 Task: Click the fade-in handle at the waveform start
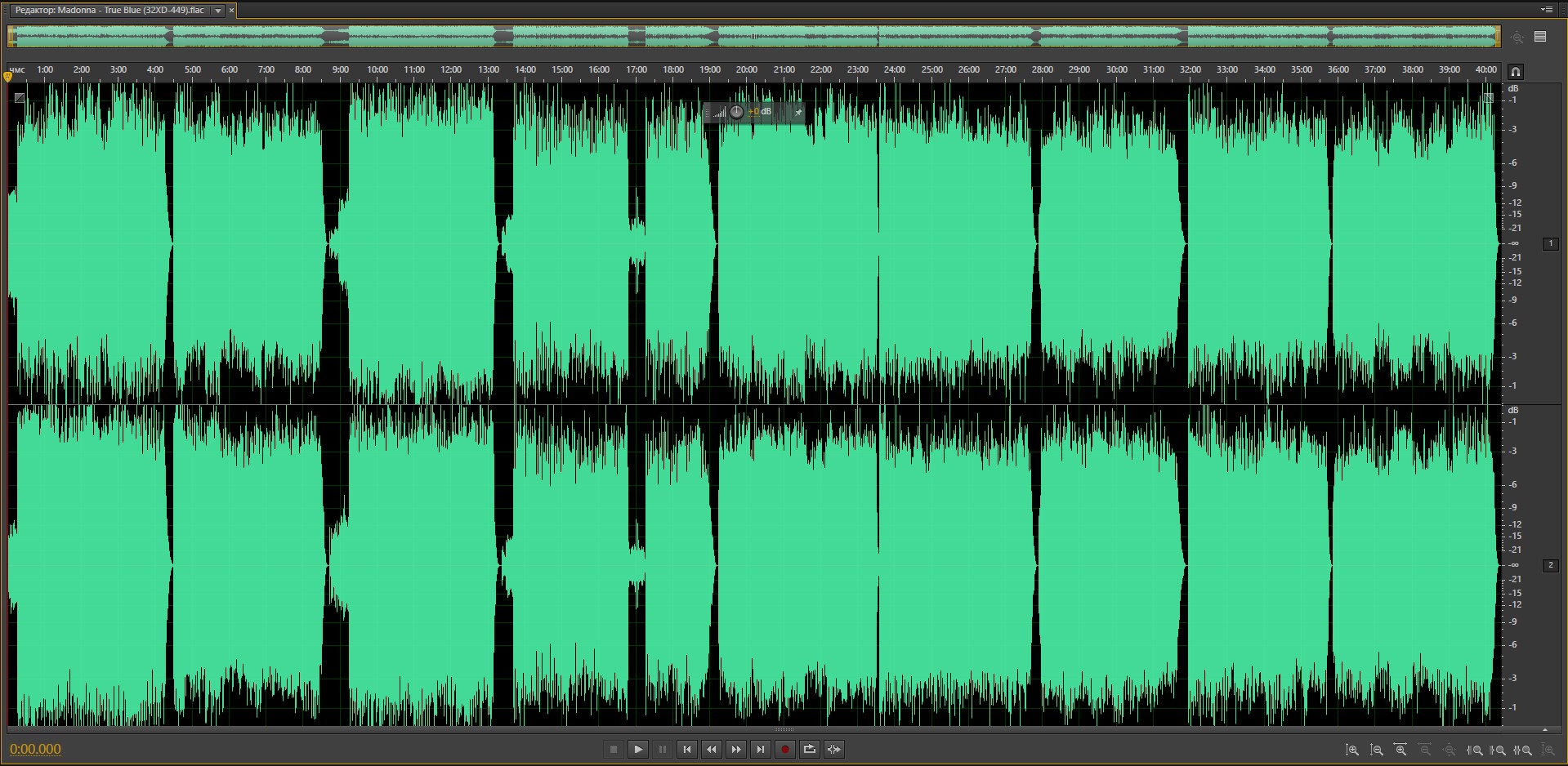[20, 98]
